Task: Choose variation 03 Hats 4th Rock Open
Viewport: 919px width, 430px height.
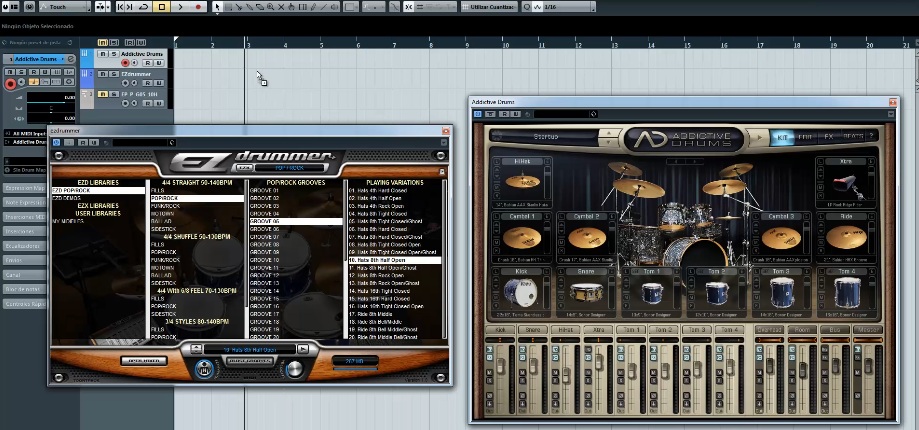Action: pyautogui.click(x=394, y=206)
